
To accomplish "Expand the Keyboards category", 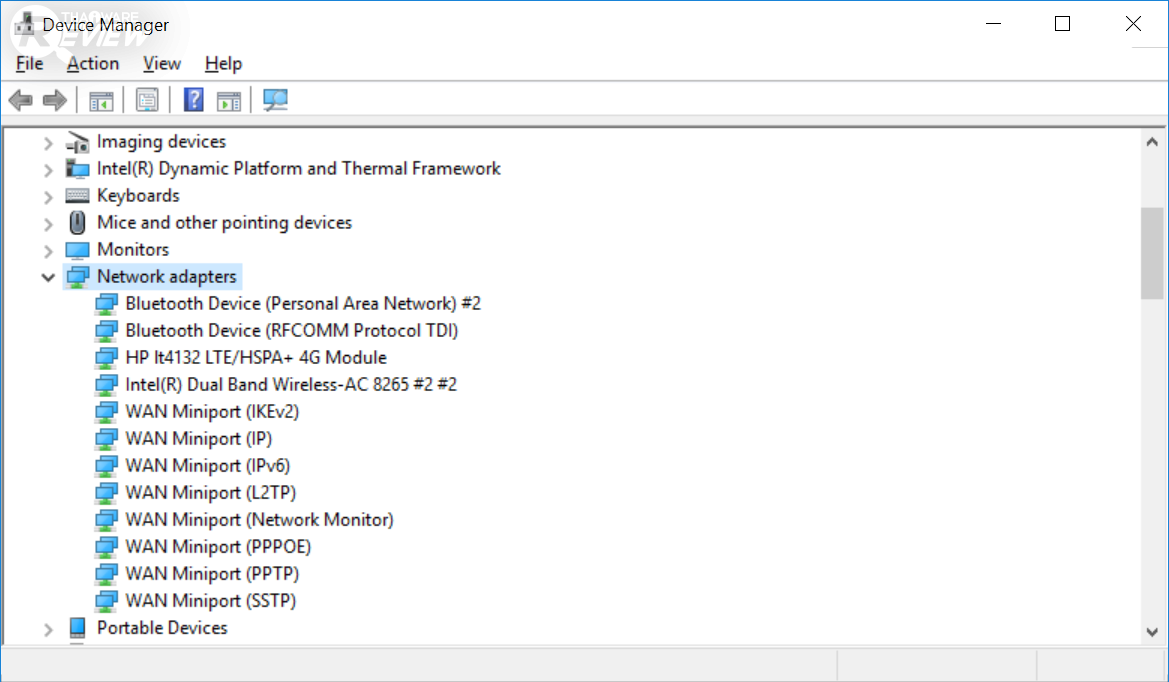I will 48,196.
